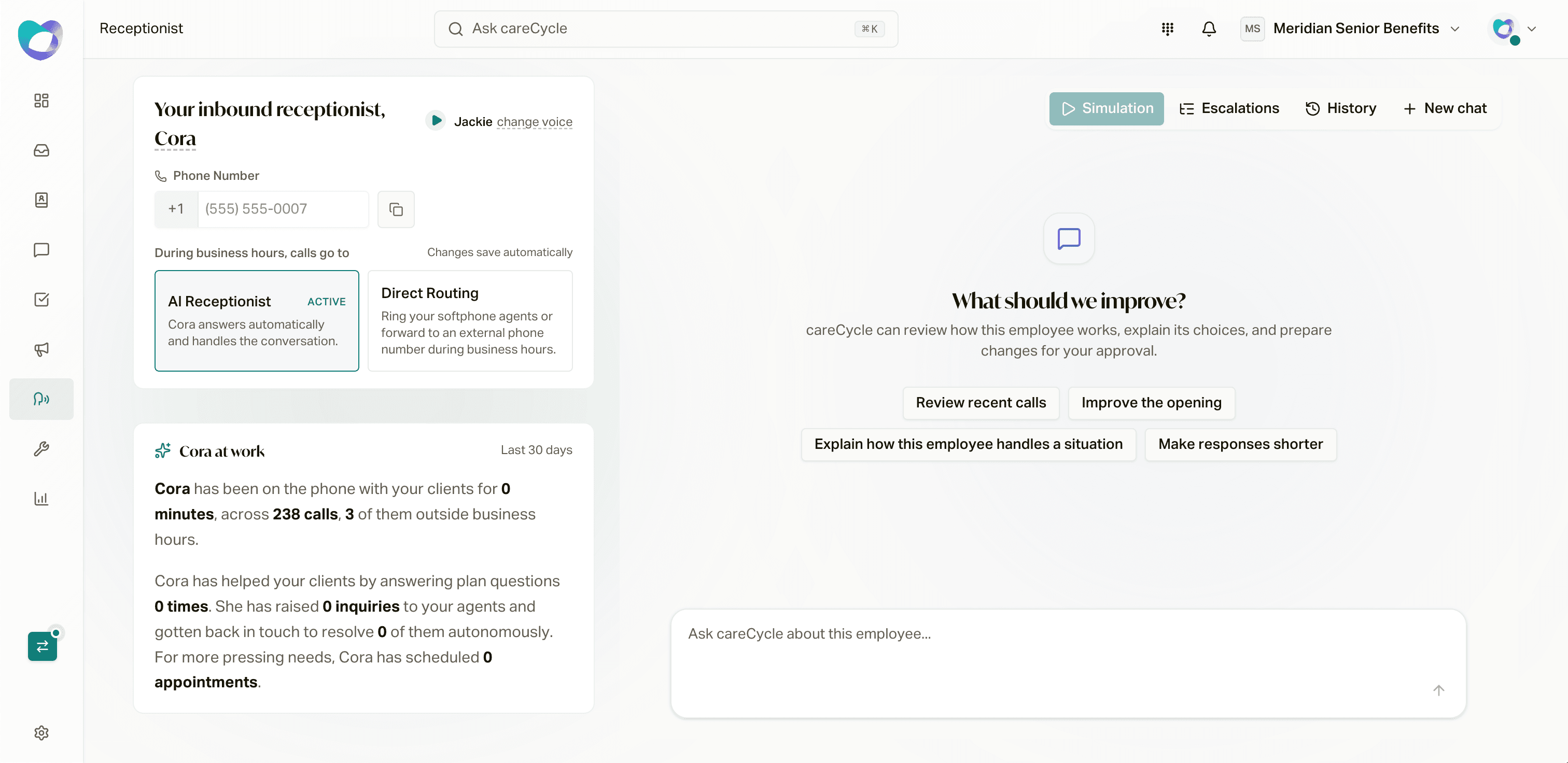Open the chat bubble icon in sidebar
This screenshot has width=1568, height=763.
tap(41, 250)
